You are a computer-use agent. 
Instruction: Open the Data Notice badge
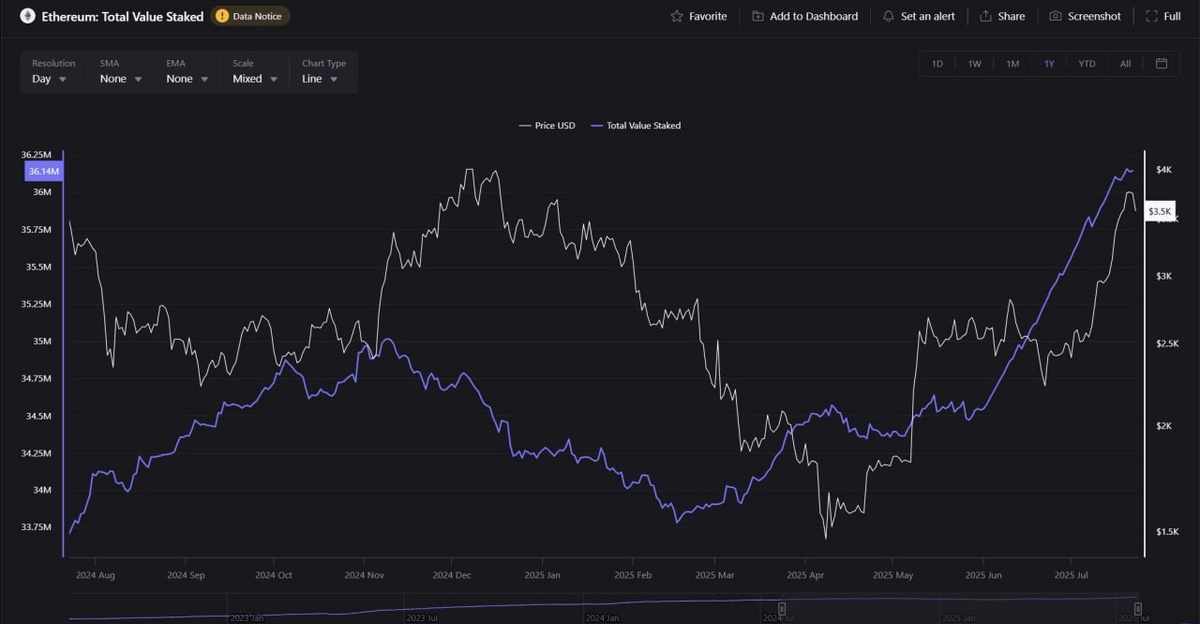[x=250, y=16]
